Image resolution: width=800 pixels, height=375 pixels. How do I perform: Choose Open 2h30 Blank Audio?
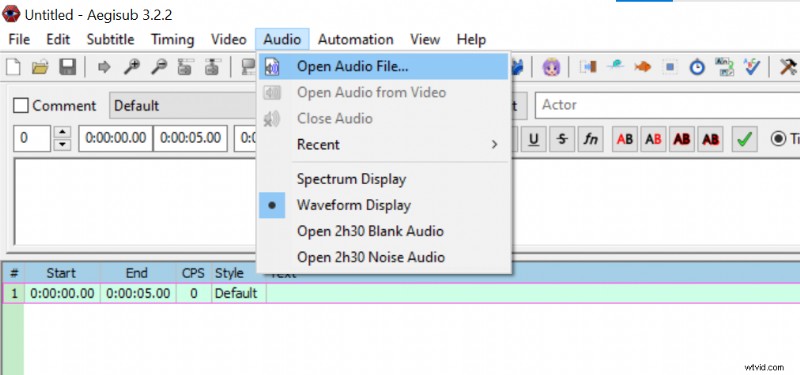point(384,231)
